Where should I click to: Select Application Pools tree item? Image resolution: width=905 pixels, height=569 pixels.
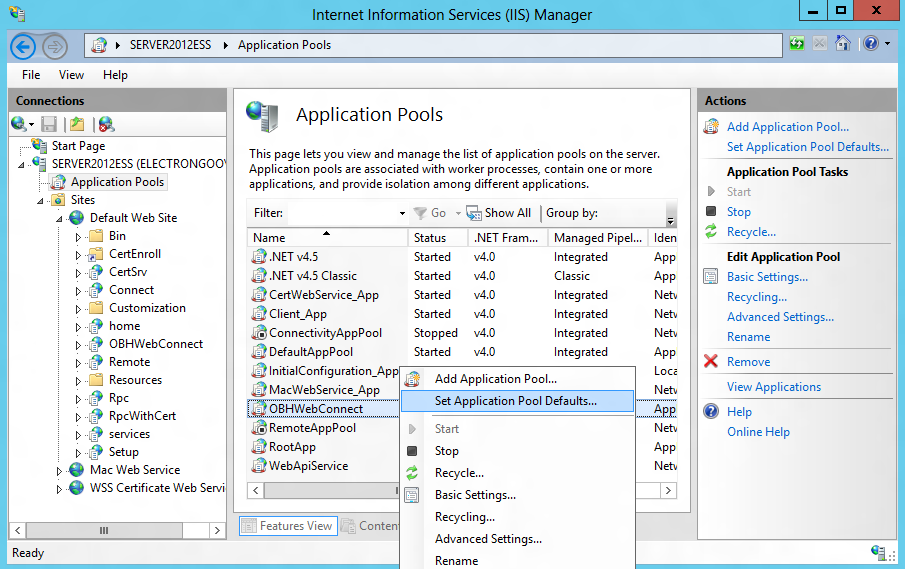(x=117, y=182)
